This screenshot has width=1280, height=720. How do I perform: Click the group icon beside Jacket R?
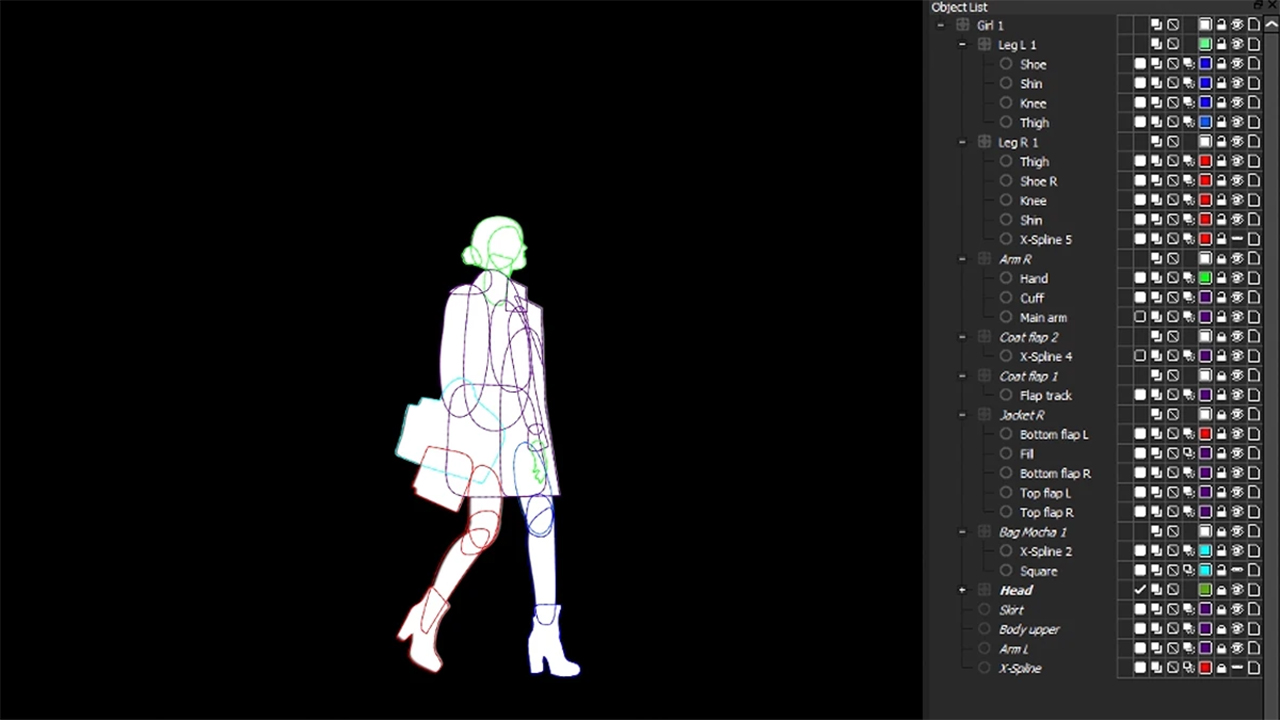[984, 415]
